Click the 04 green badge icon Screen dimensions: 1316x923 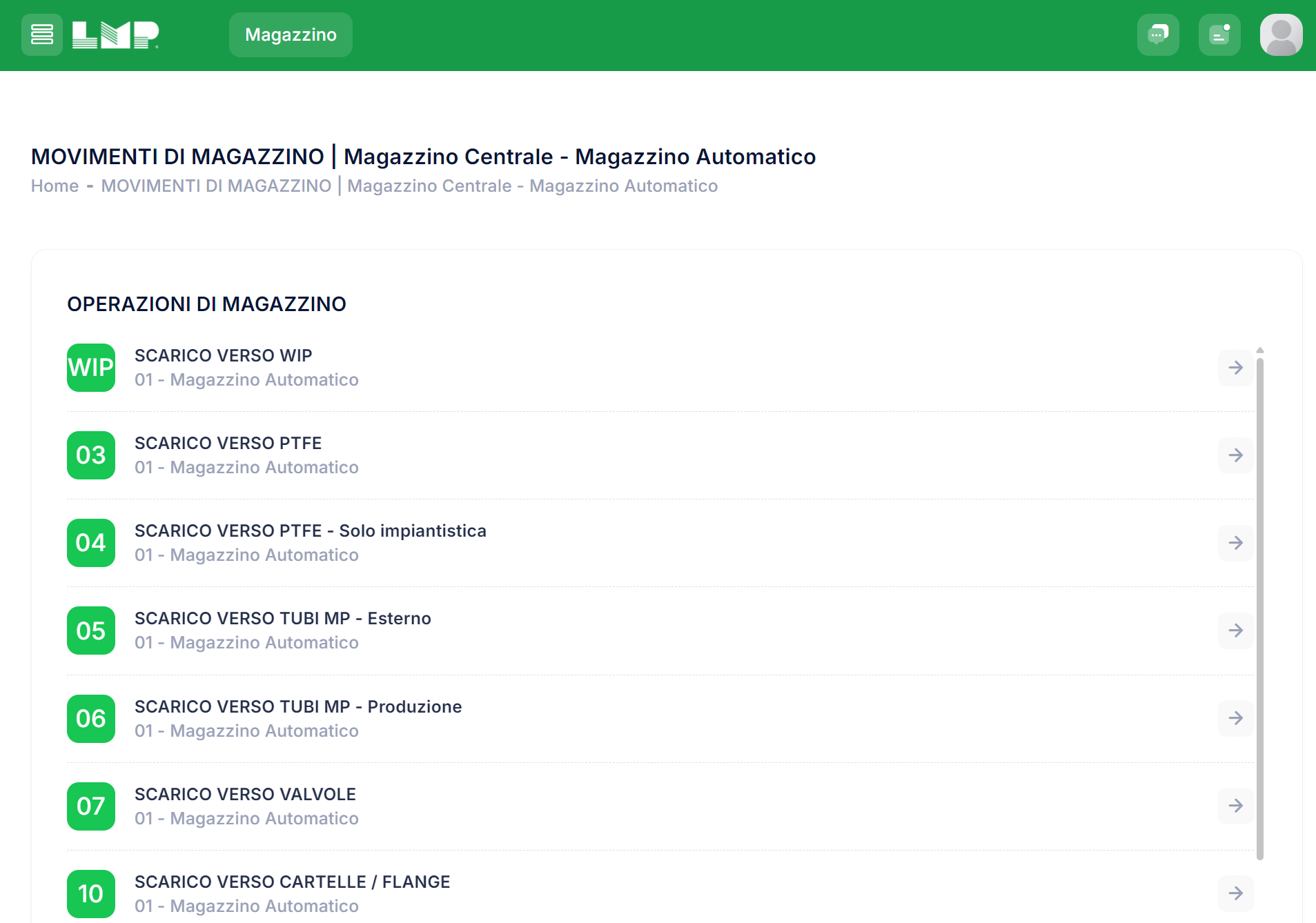coord(91,543)
